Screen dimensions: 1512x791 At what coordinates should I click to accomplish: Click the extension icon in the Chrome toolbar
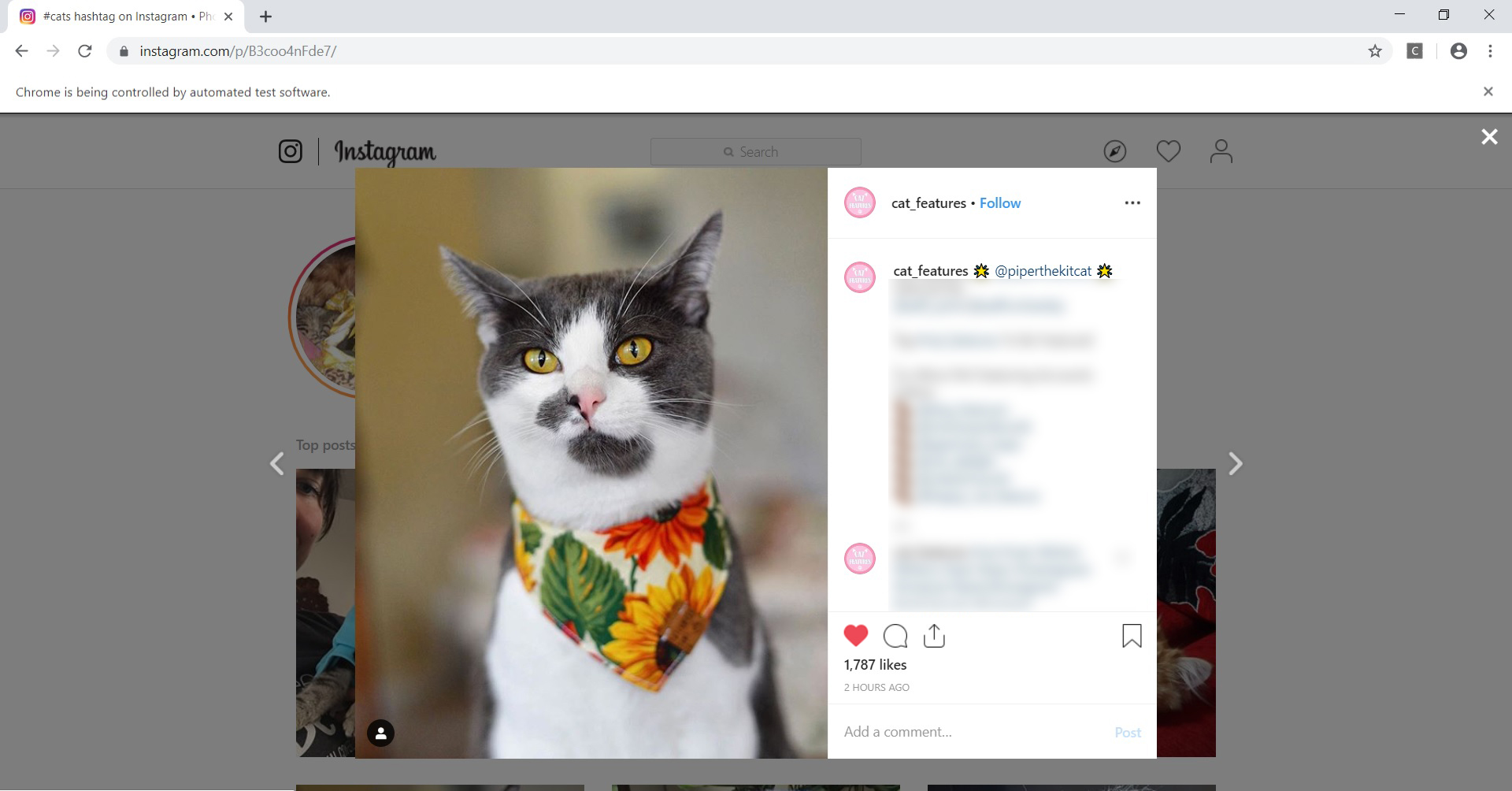tap(1415, 51)
